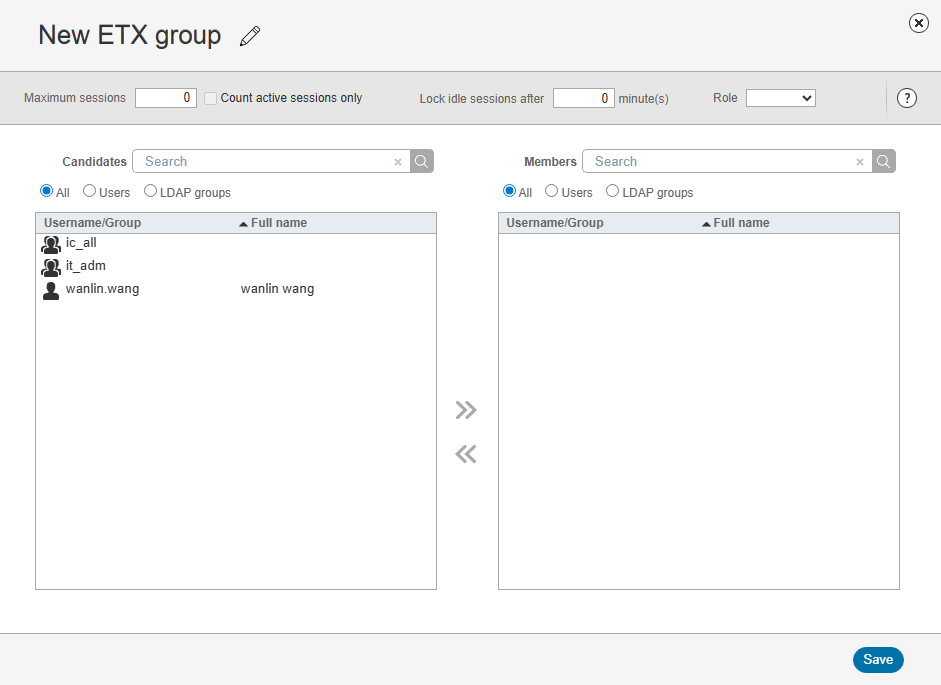Click the Members search magnifier icon

(x=884, y=161)
